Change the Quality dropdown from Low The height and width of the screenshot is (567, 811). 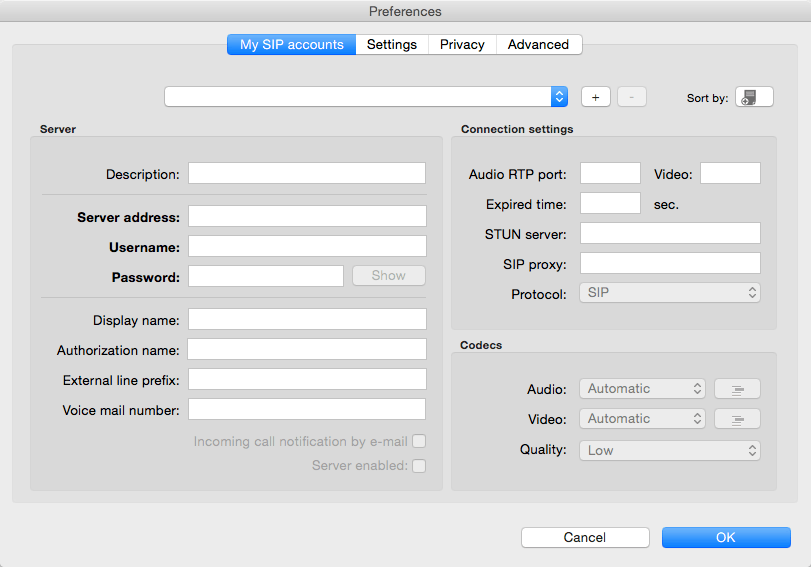click(x=670, y=451)
